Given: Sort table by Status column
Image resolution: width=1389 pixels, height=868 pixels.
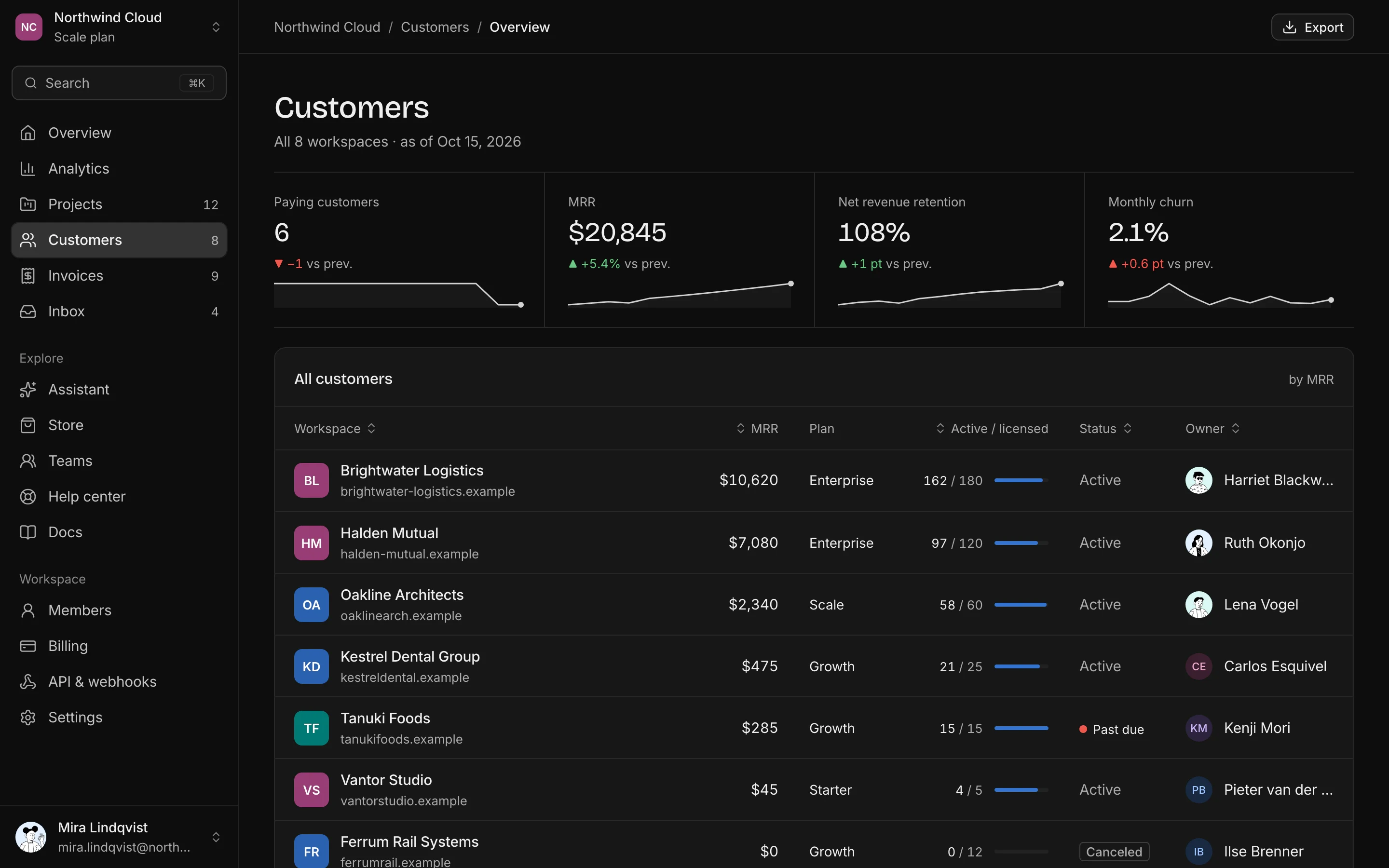Looking at the screenshot, I should (x=1105, y=428).
